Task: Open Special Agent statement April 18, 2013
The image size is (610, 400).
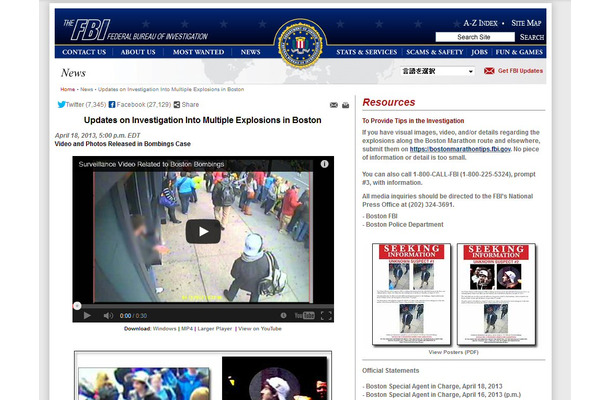Action: point(434,386)
